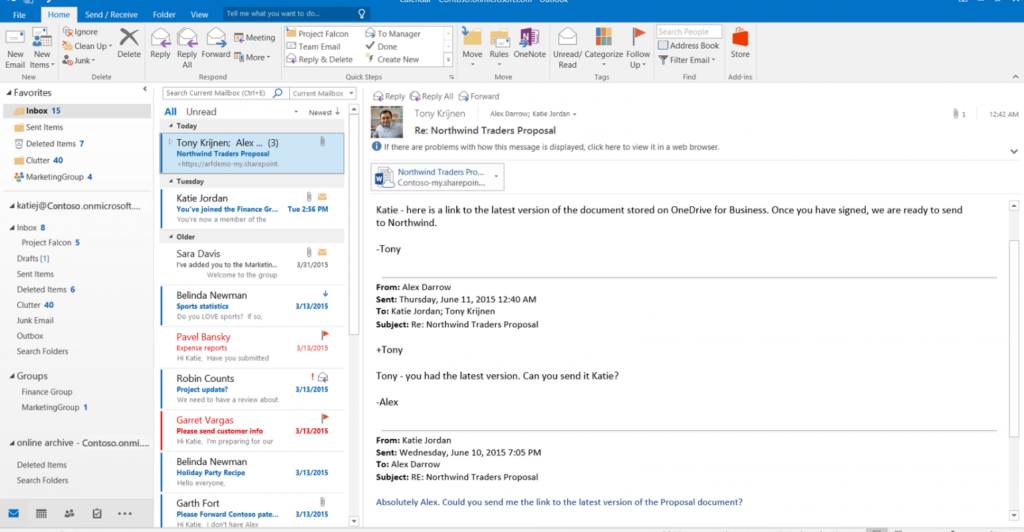This screenshot has height=532, width=1024.
Task: Click the Reply button in reading pane
Action: pyautogui.click(x=389, y=97)
